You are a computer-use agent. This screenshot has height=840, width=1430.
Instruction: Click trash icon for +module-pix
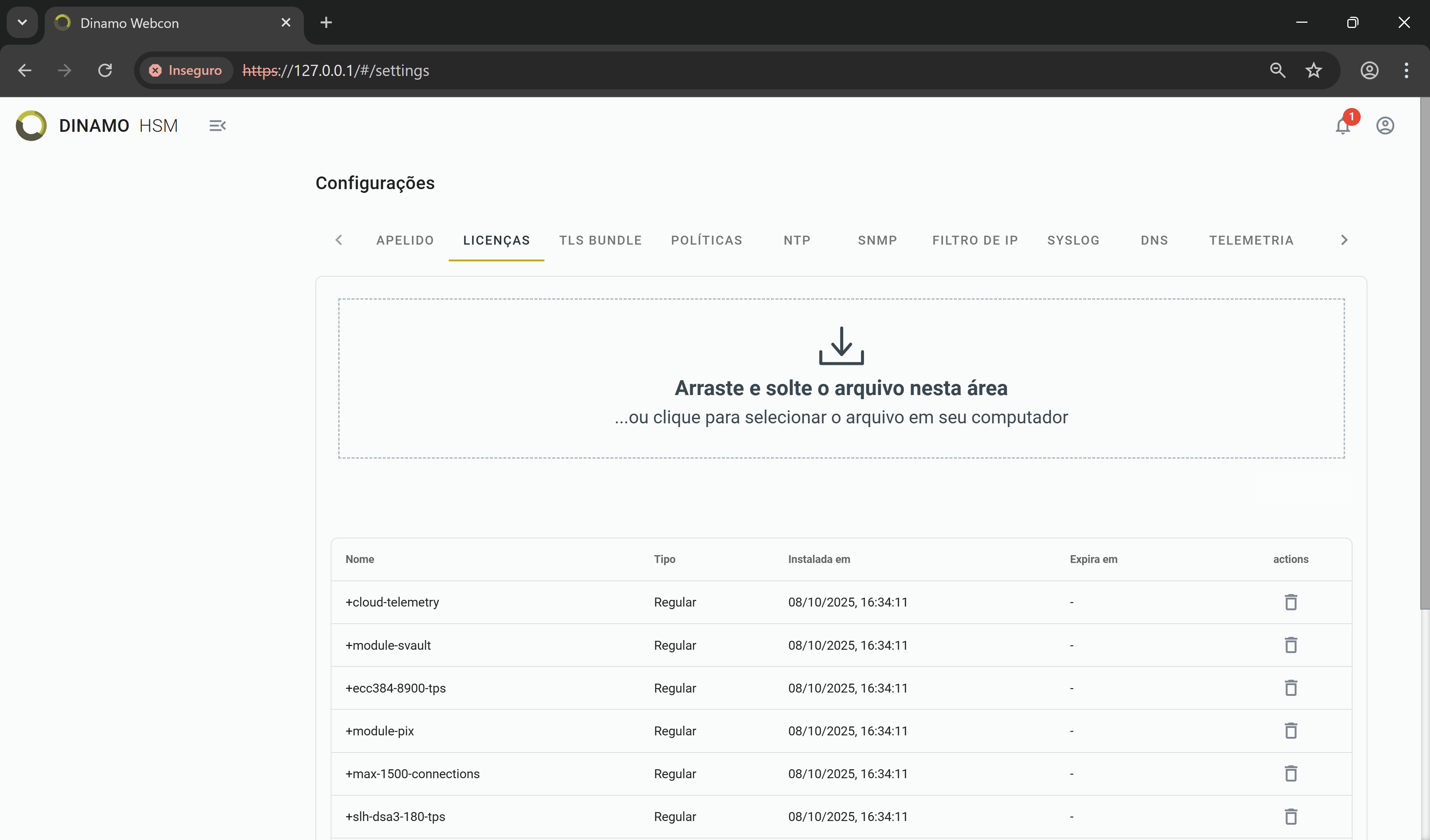(1290, 731)
